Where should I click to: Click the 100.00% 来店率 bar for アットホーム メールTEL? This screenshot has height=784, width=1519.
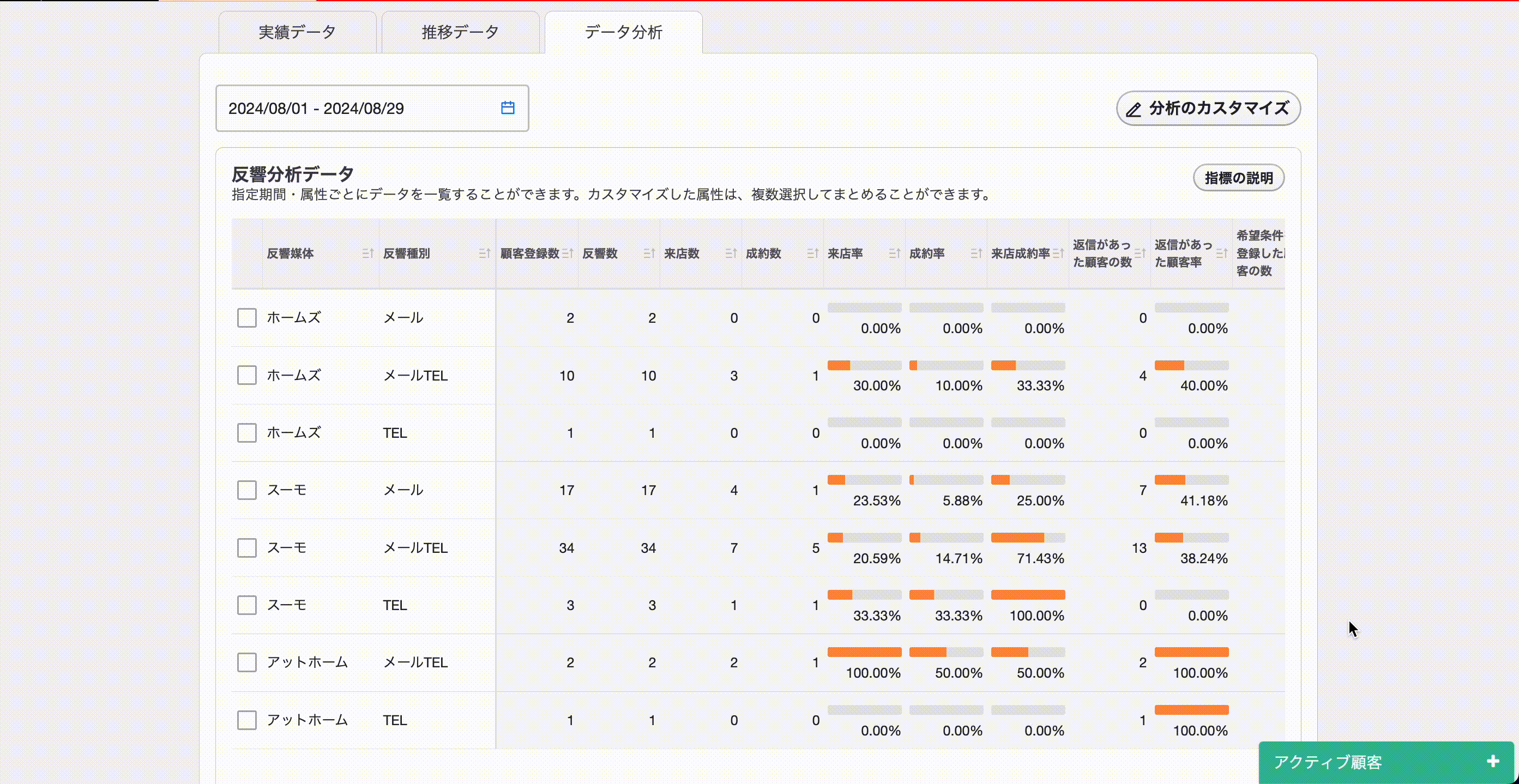coord(865,652)
